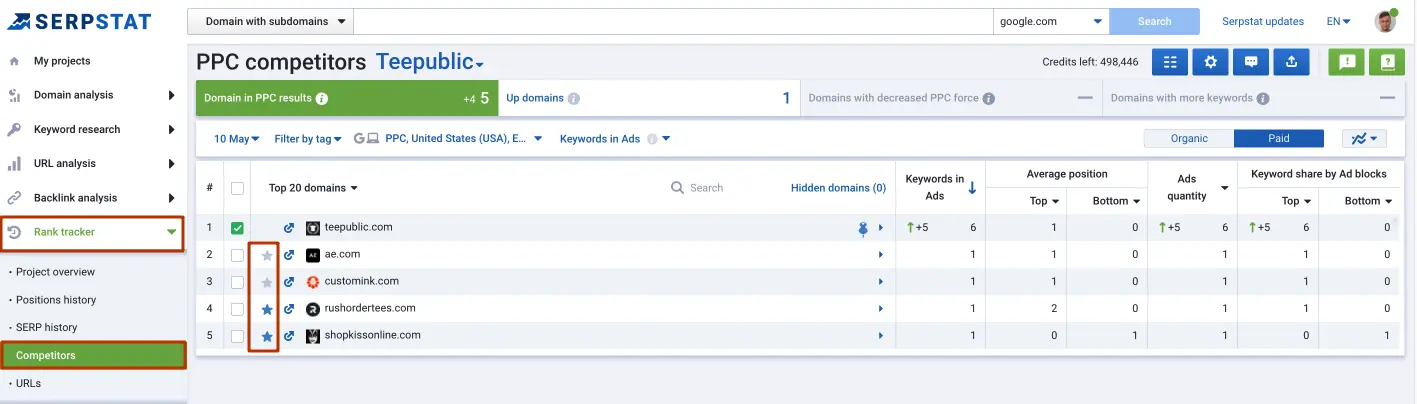Open the user profile avatar
This screenshot has width=1417, height=404.
click(1385, 21)
